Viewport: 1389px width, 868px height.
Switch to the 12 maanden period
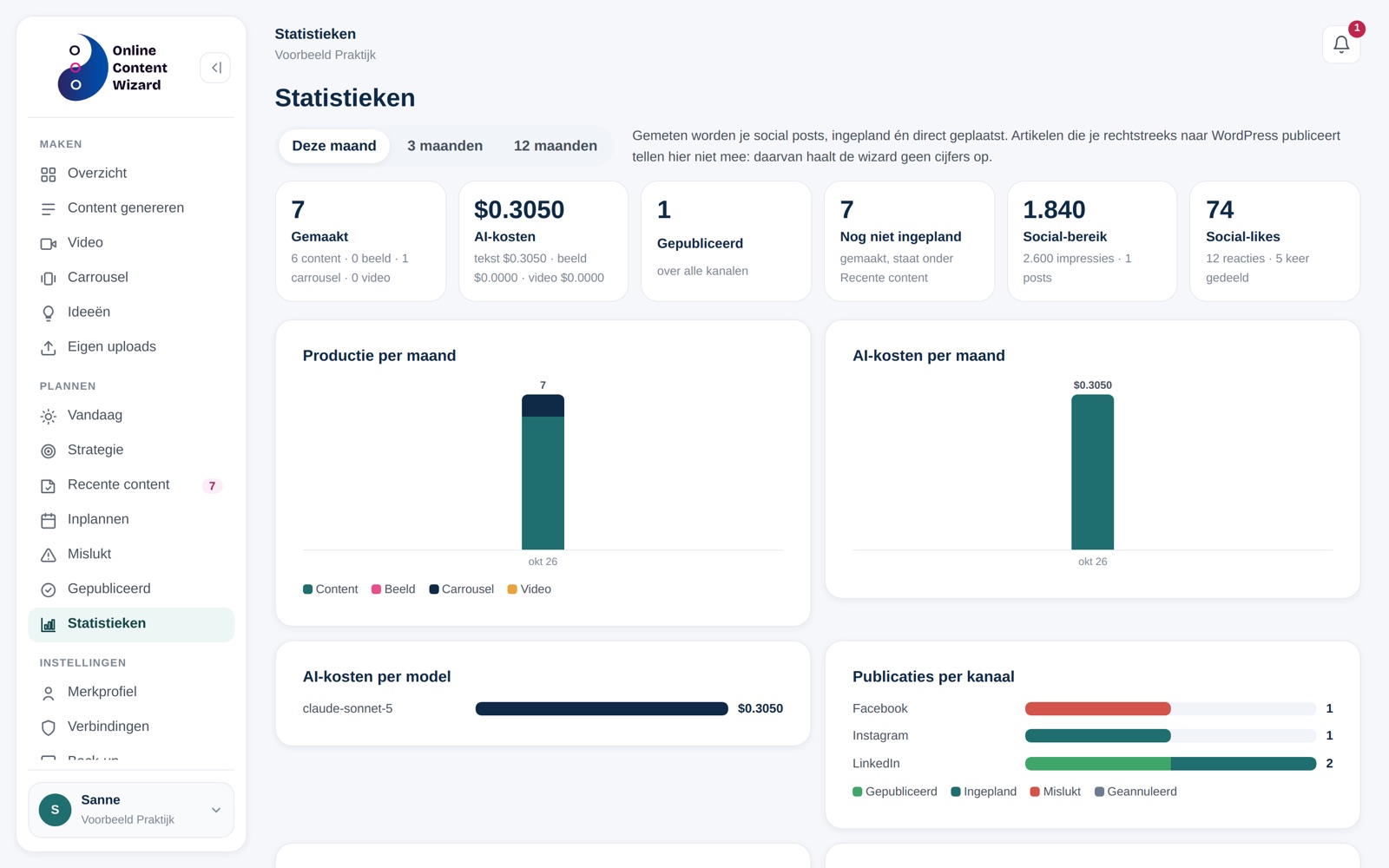coord(556,146)
